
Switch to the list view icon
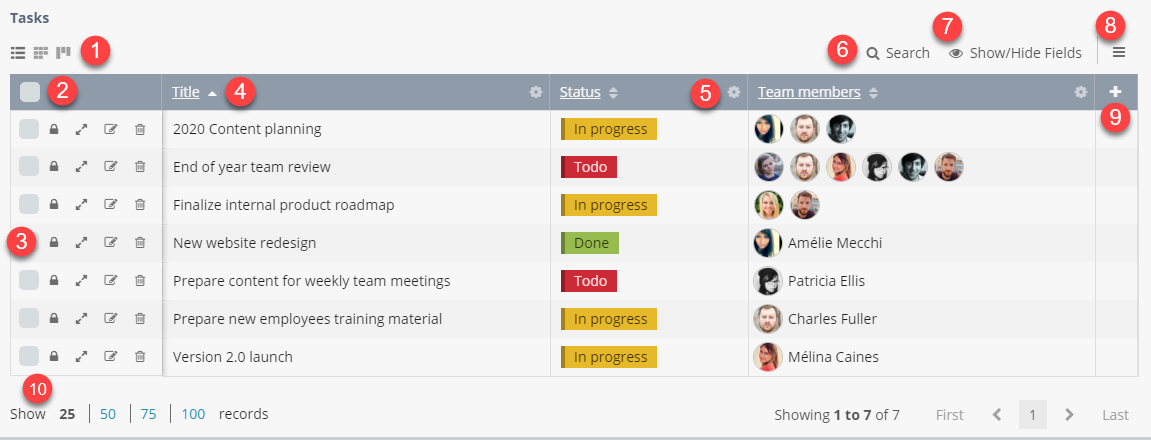(18, 52)
